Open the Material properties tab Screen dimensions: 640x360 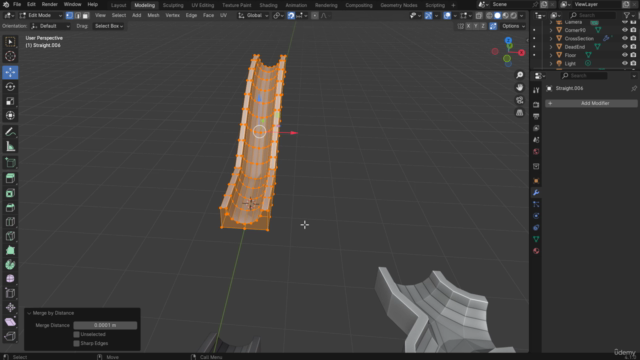coord(536,251)
